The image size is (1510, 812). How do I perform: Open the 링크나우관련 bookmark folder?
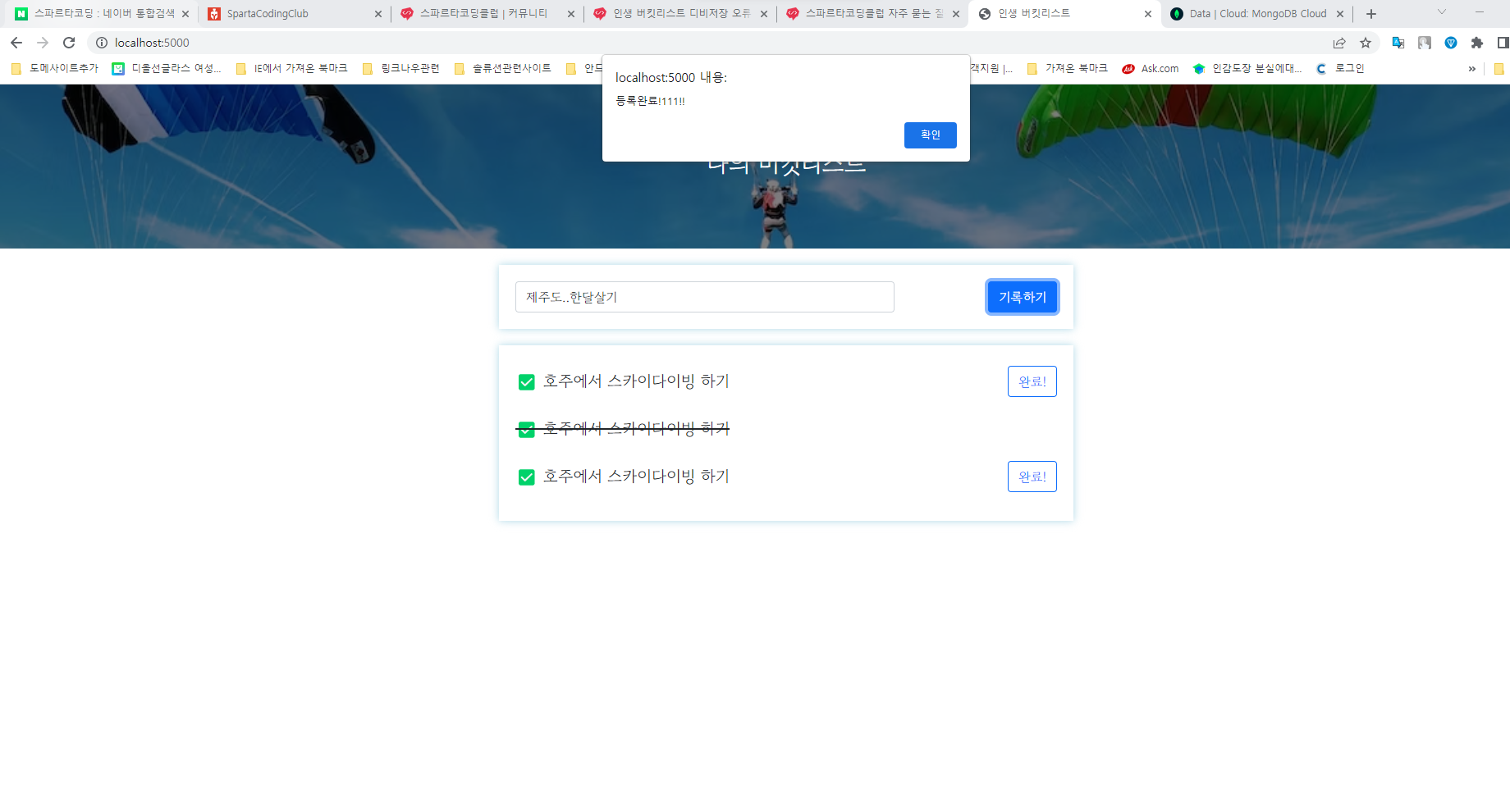tap(401, 69)
